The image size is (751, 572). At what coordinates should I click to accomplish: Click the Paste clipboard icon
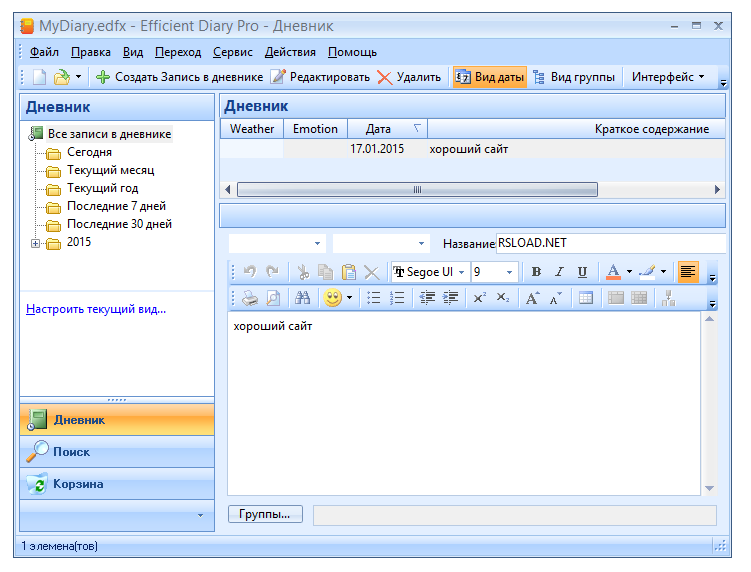349,272
